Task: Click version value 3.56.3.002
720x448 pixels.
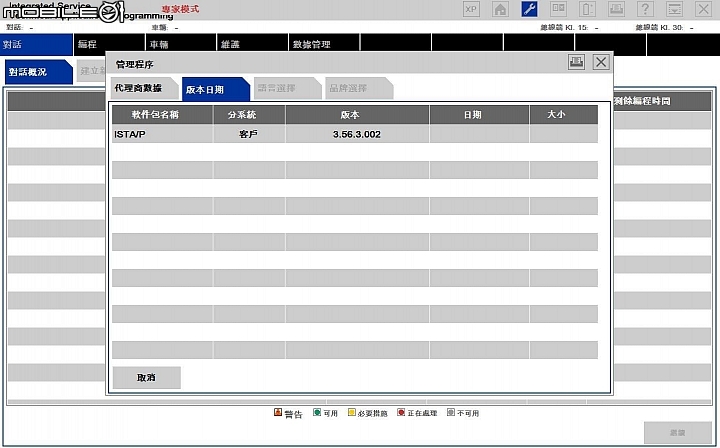Action: 357,134
